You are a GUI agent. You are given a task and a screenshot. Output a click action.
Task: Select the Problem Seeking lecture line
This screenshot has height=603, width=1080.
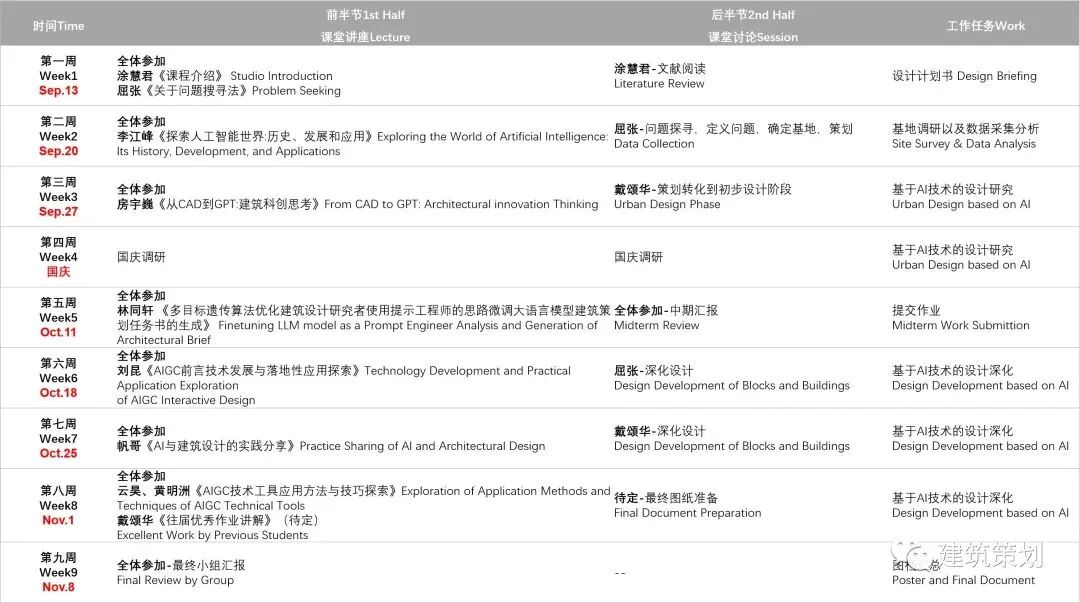point(229,91)
